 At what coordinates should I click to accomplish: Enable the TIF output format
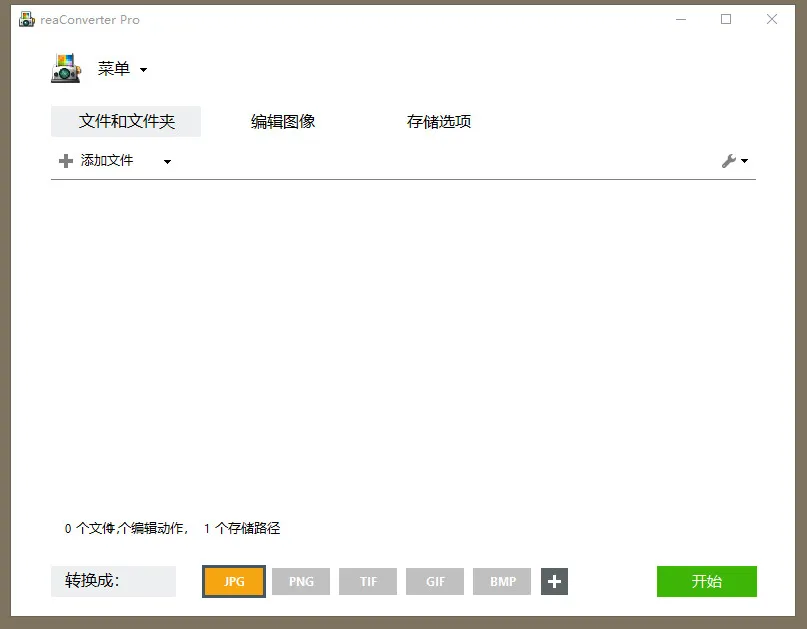point(367,581)
